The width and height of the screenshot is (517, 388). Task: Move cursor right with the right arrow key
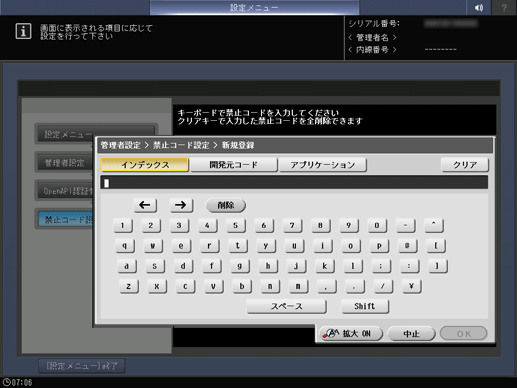181,205
